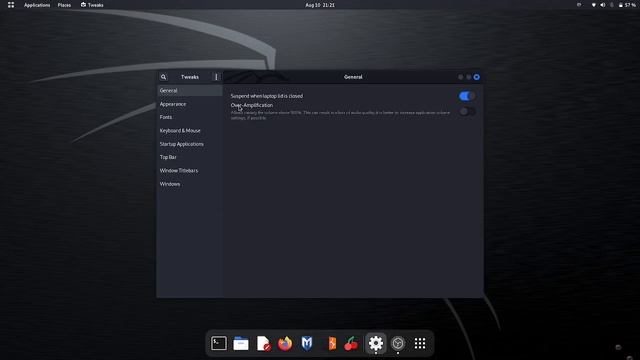Image resolution: width=640 pixels, height=360 pixels.
Task: Click the Over-Amplification label text
Action: point(252,105)
